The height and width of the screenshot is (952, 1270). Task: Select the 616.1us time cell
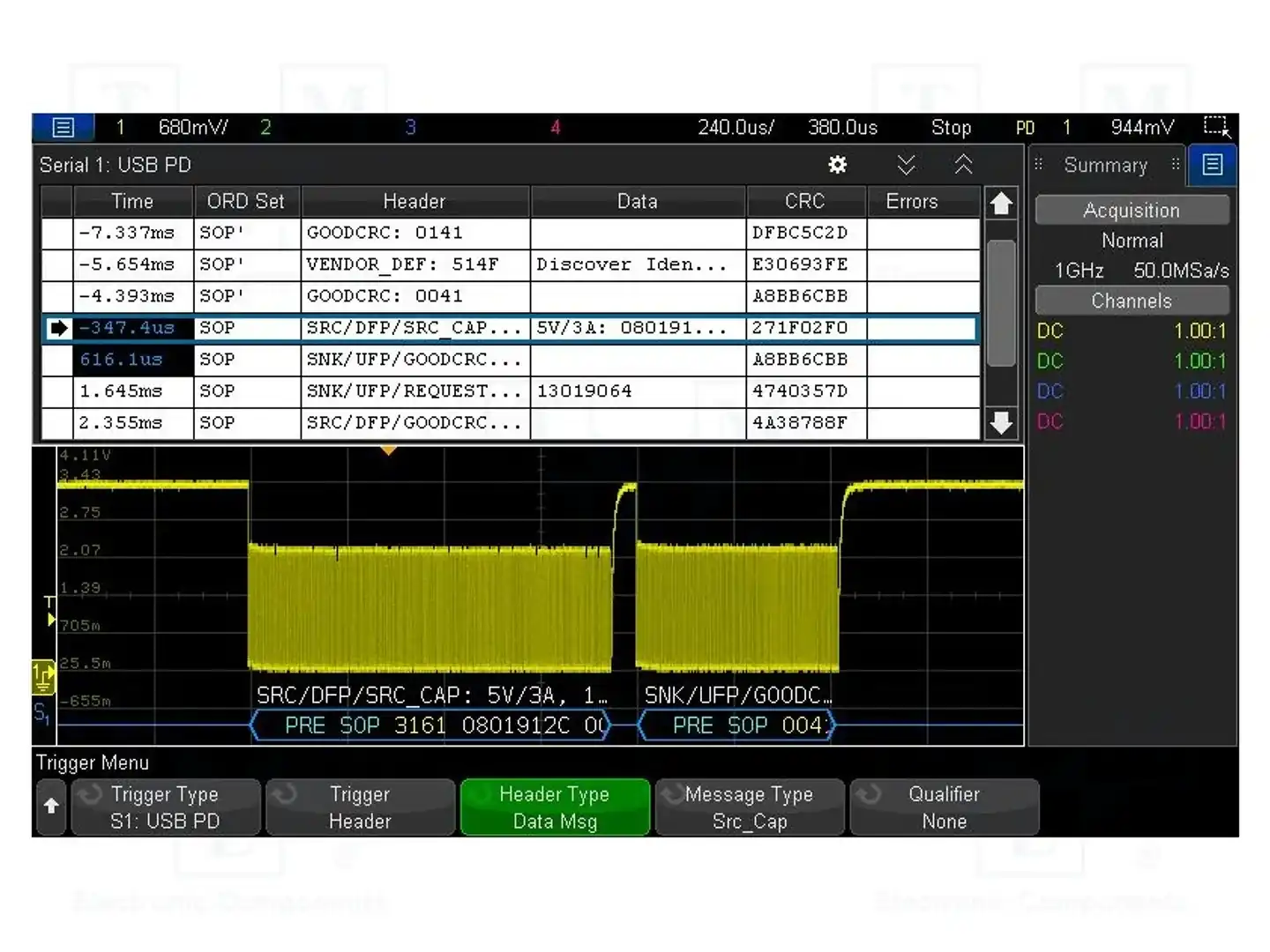[132, 360]
